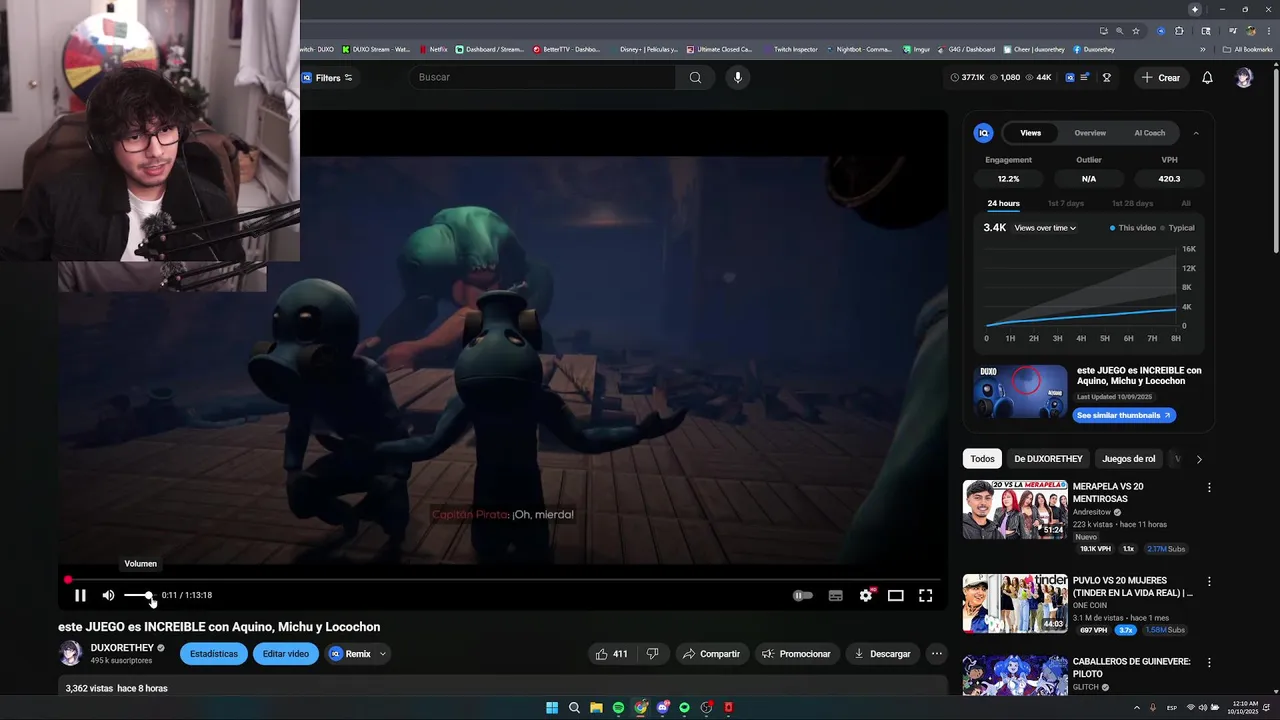Expand the dropdown next to Remix
The image size is (1280, 720).
[x=383, y=654]
